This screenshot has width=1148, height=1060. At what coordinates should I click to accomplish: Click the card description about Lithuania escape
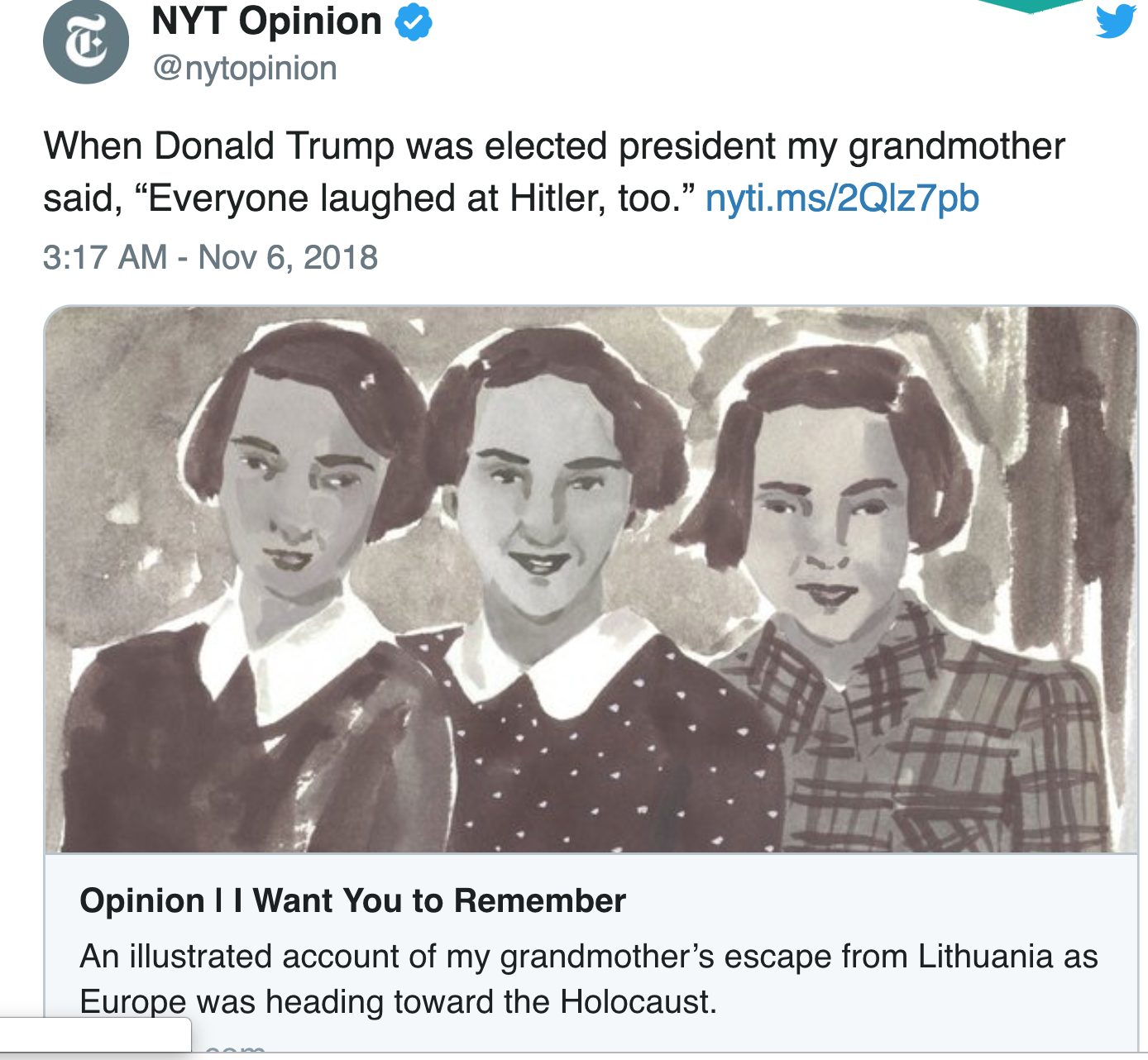pos(588,957)
